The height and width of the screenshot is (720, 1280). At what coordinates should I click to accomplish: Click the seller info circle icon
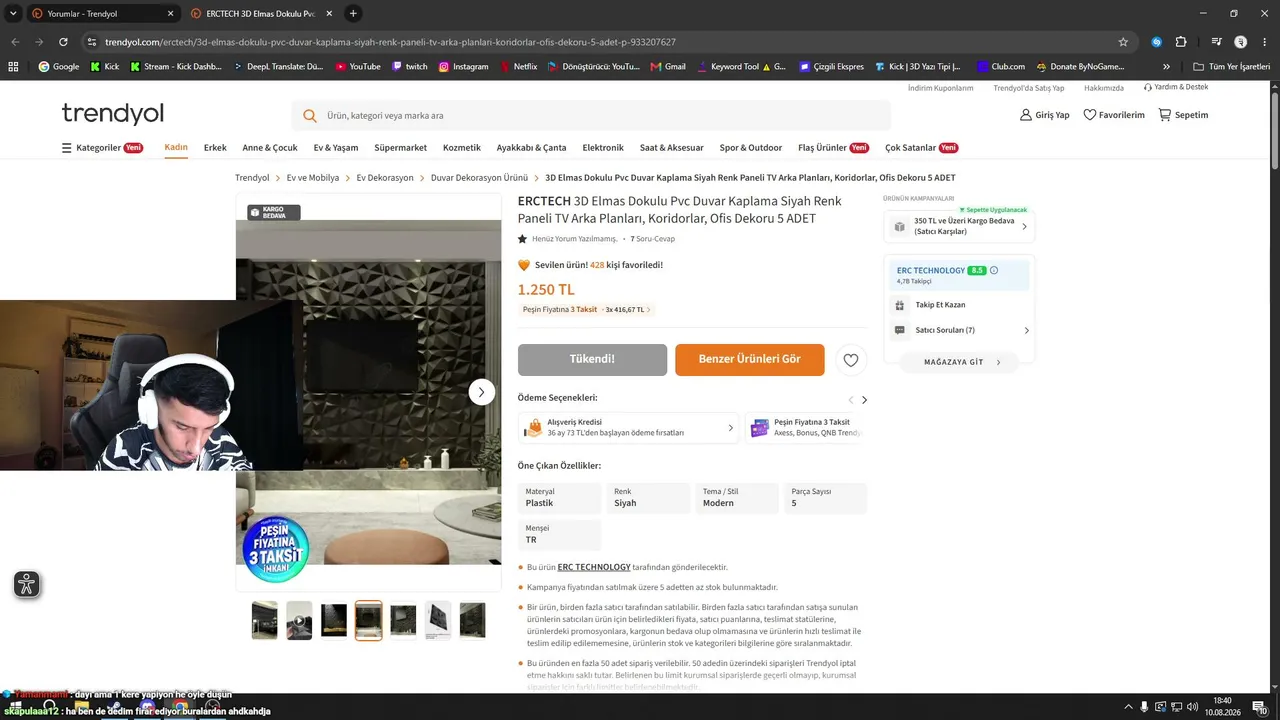tap(994, 270)
